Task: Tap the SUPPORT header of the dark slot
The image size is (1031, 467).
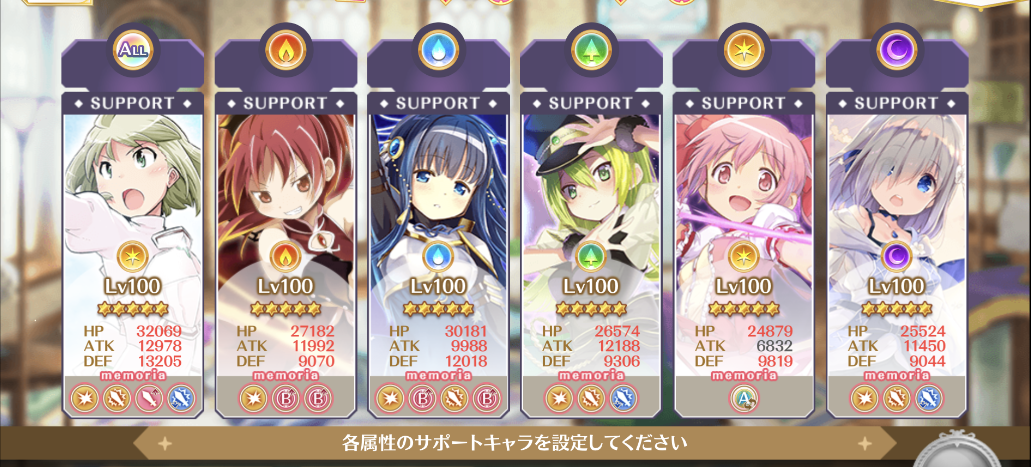Action: pyautogui.click(x=897, y=103)
